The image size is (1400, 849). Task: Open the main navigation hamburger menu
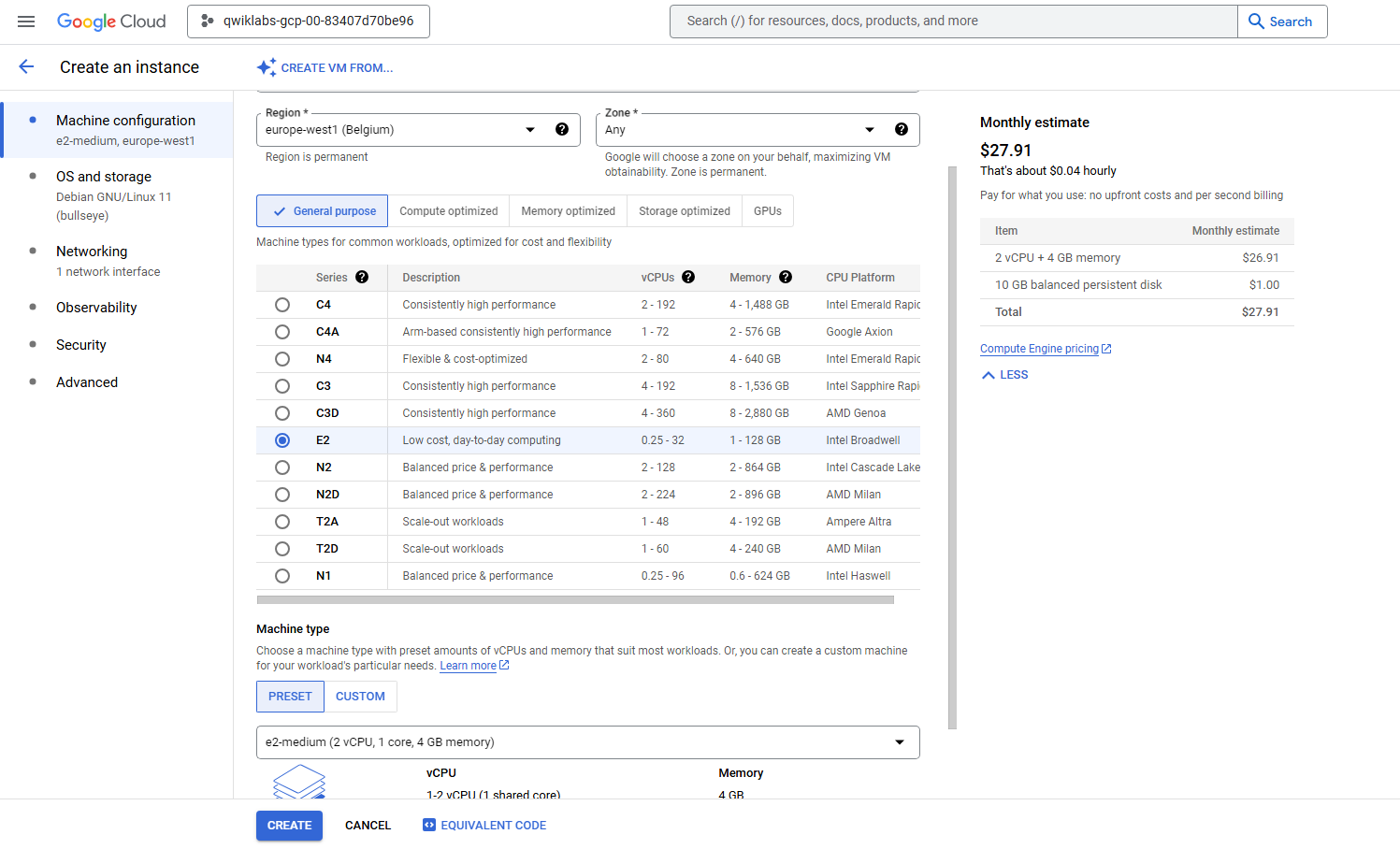[x=26, y=22]
